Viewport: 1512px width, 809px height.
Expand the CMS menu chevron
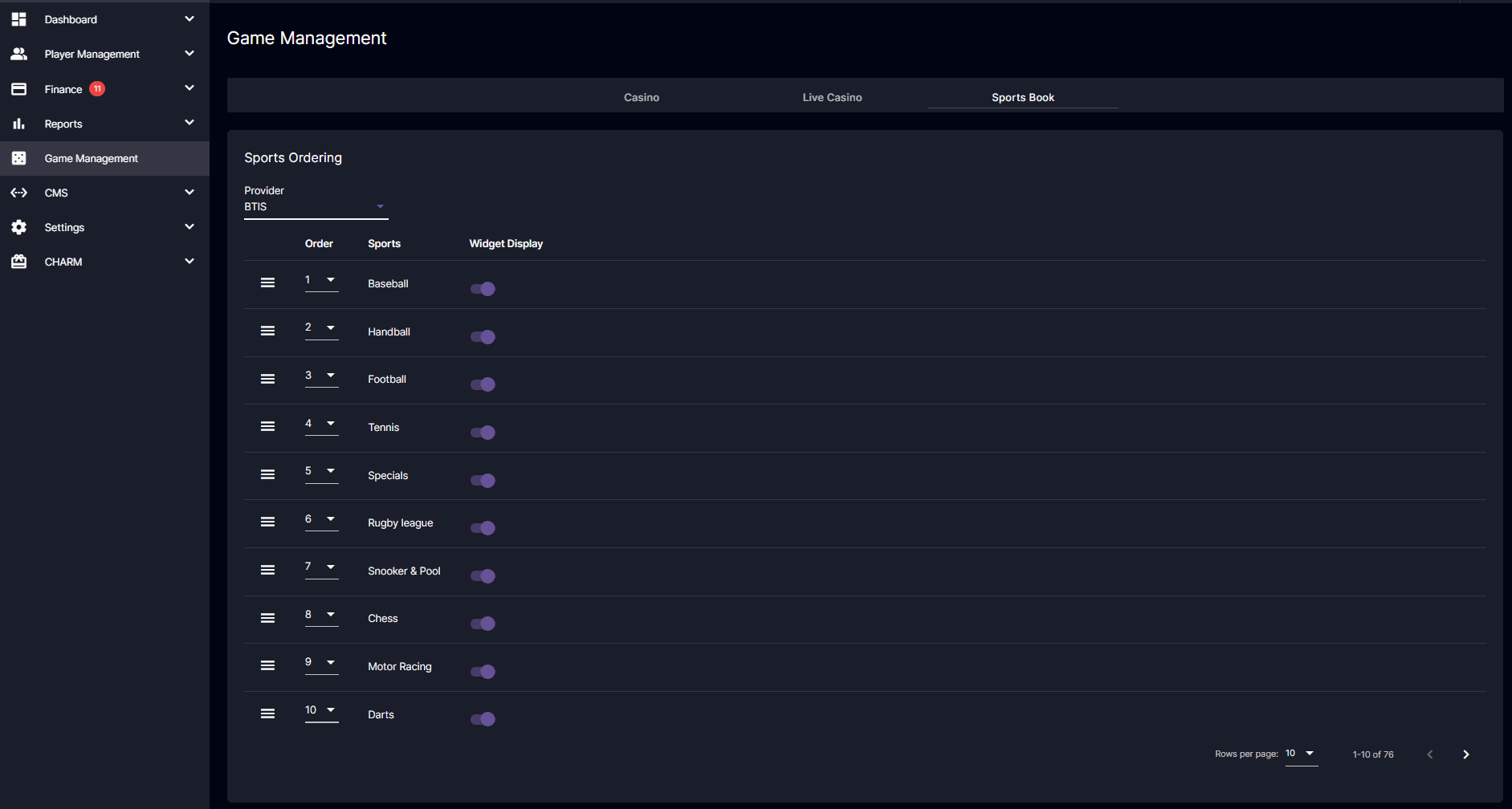pyautogui.click(x=190, y=192)
